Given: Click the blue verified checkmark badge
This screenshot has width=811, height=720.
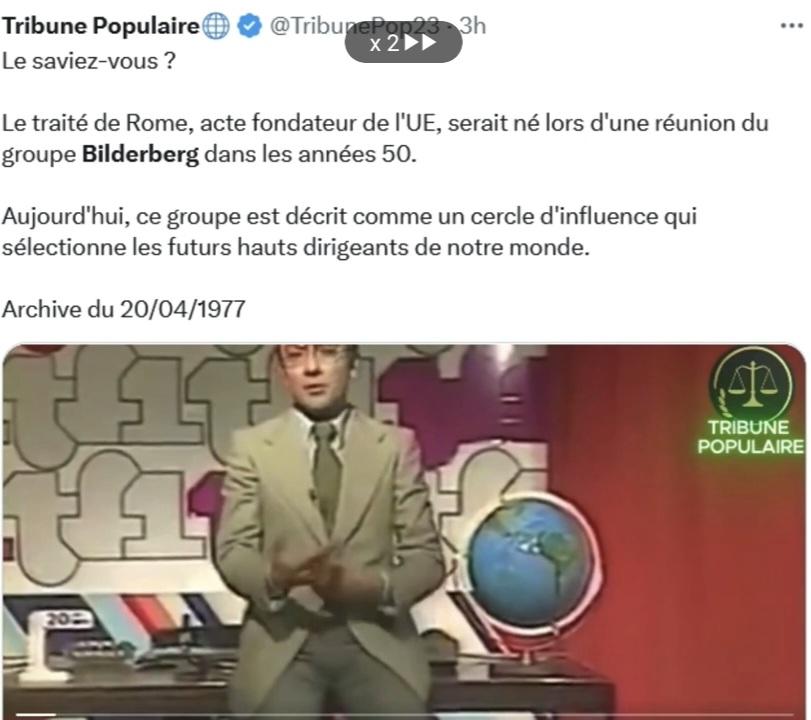Looking at the screenshot, I should [250, 26].
